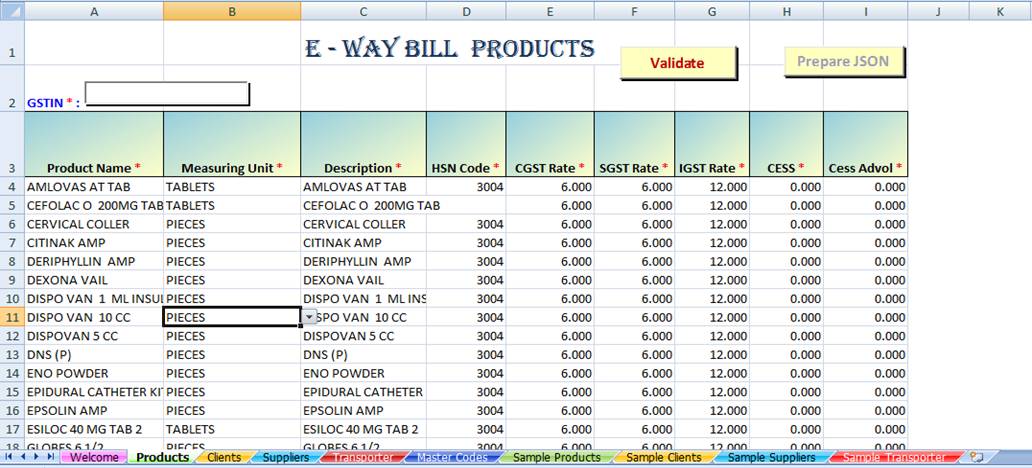This screenshot has height=468, width=1032.
Task: Open the Transporter sheet tab
Action: [x=363, y=457]
